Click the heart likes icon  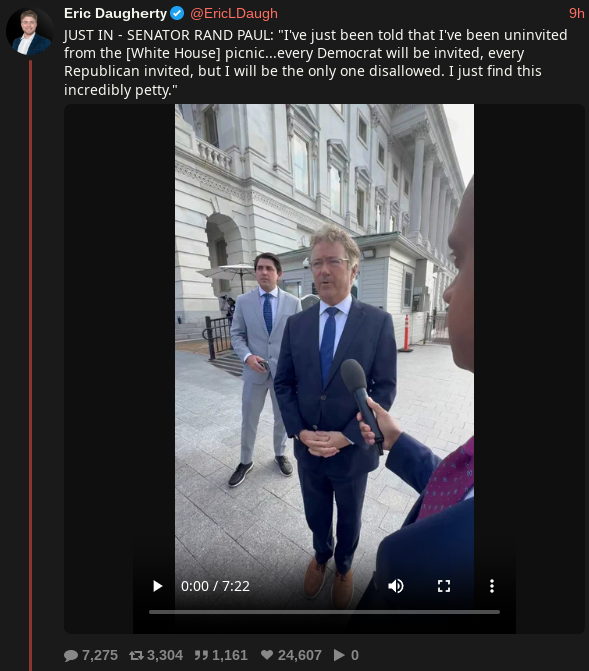267,655
